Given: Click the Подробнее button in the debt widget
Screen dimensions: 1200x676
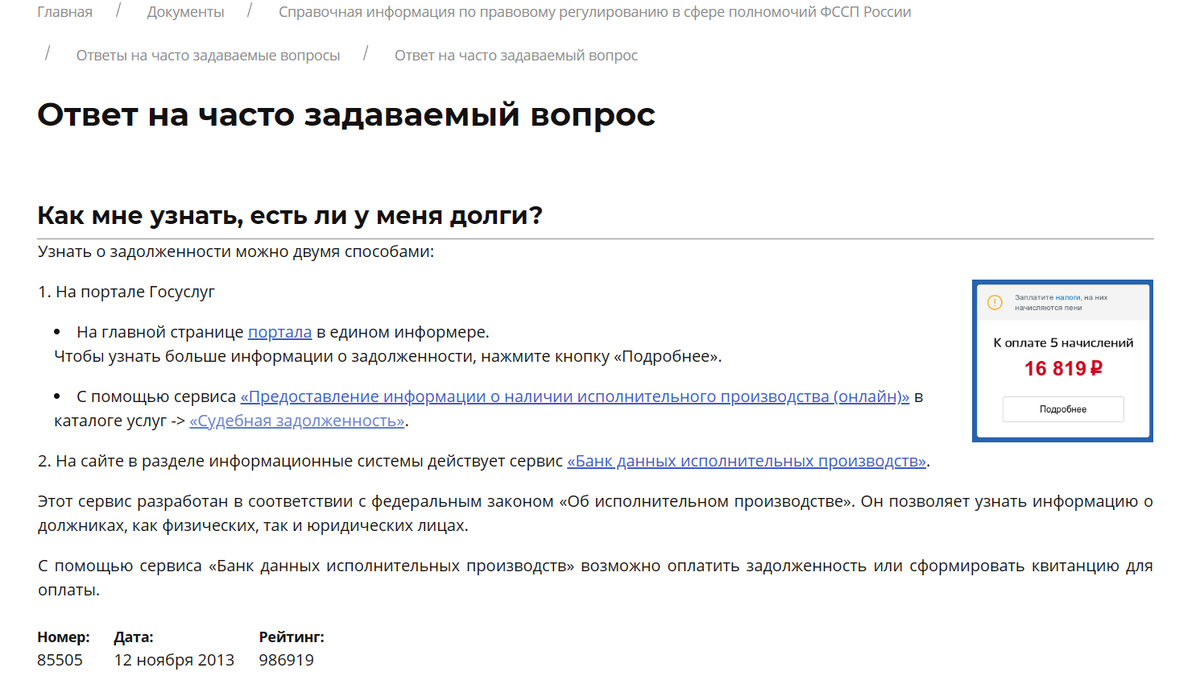Looking at the screenshot, I should pos(1063,409).
